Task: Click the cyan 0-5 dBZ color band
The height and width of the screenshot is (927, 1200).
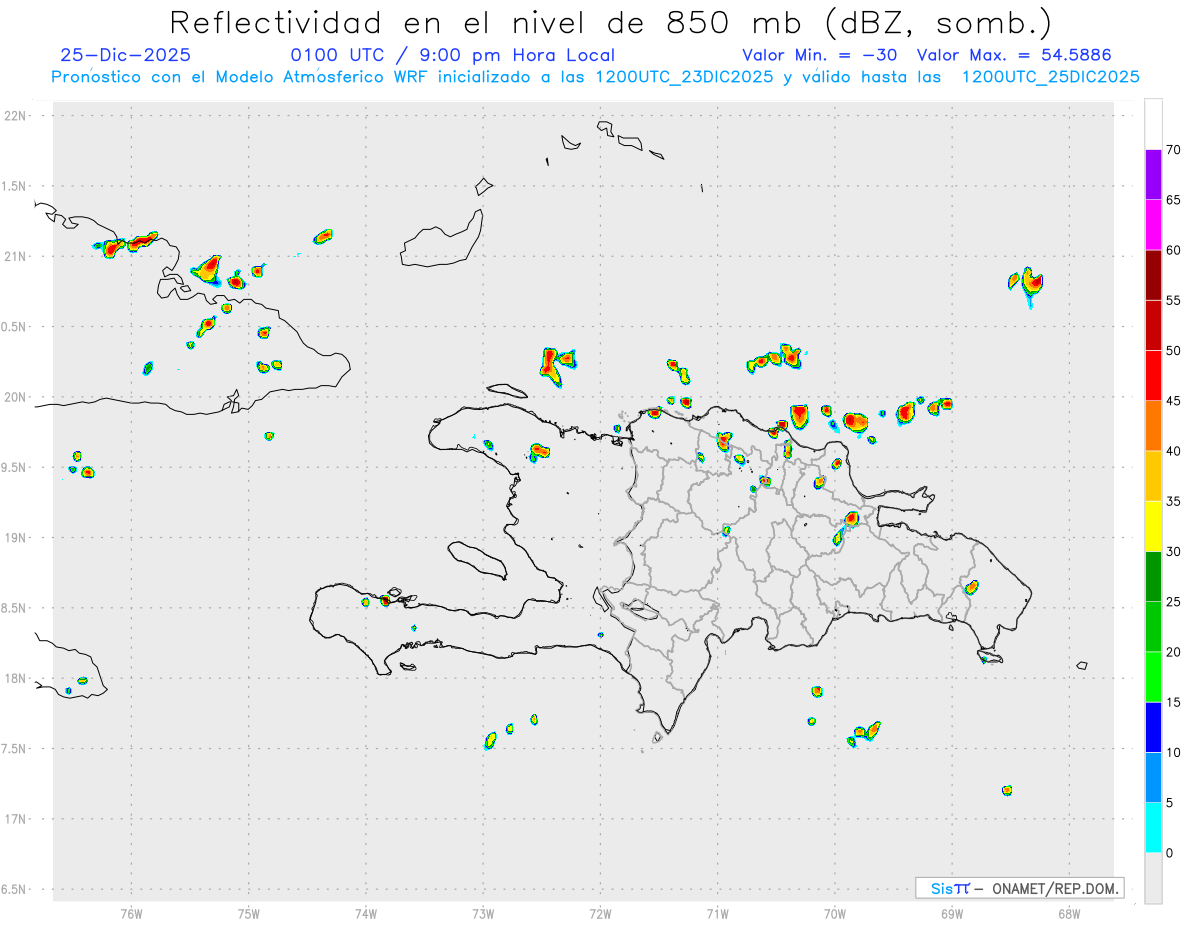Action: pyautogui.click(x=1153, y=827)
